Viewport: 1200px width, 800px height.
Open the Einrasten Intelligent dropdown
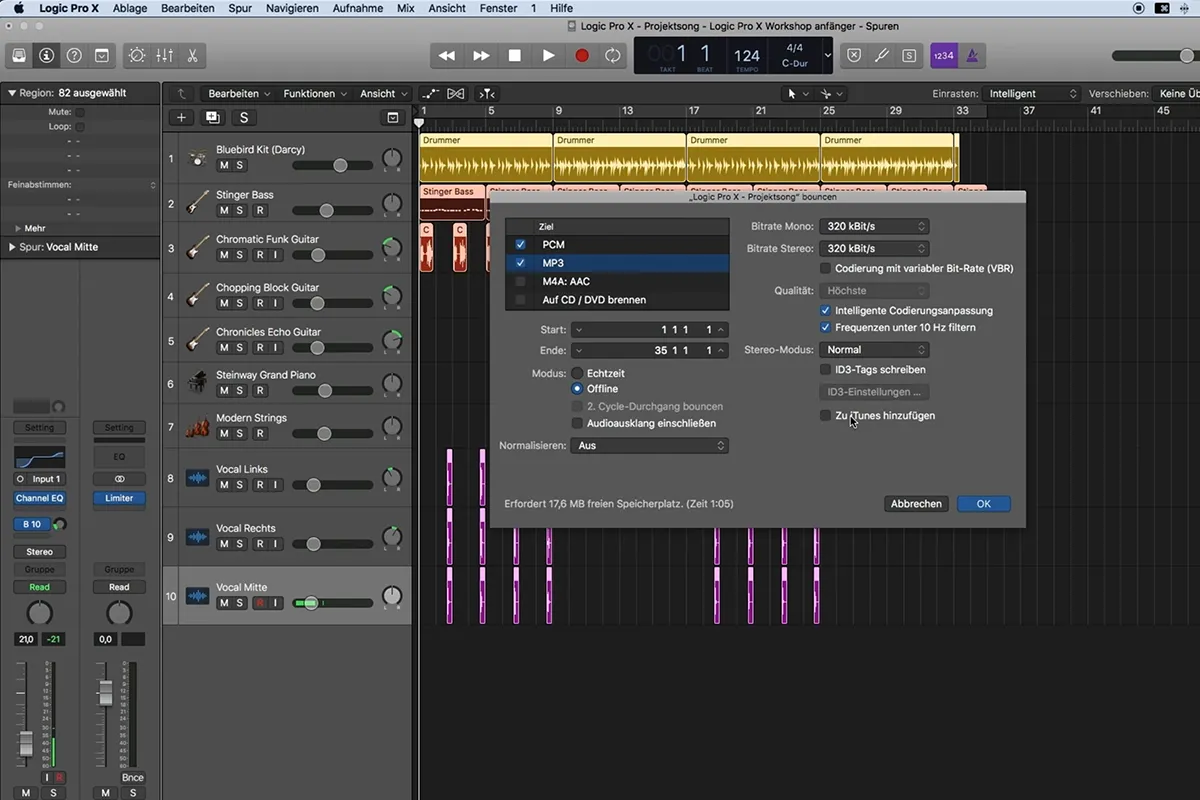(x=1033, y=94)
